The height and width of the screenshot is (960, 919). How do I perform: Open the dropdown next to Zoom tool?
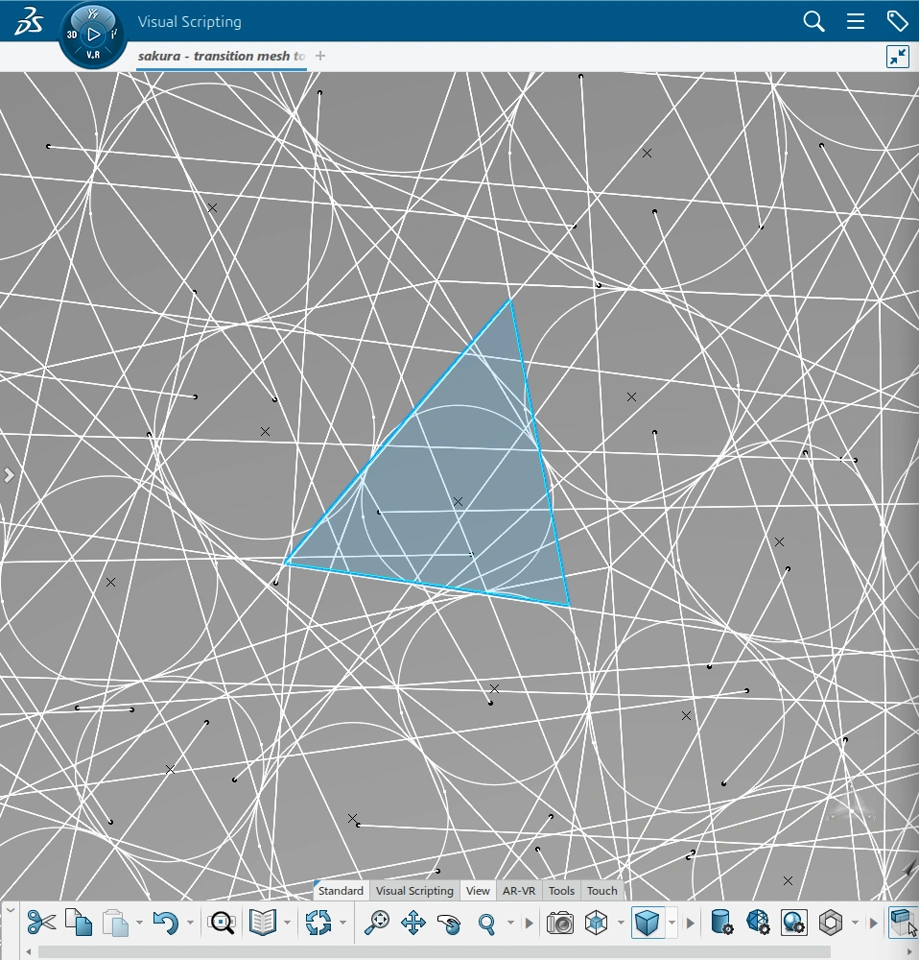tap(511, 923)
